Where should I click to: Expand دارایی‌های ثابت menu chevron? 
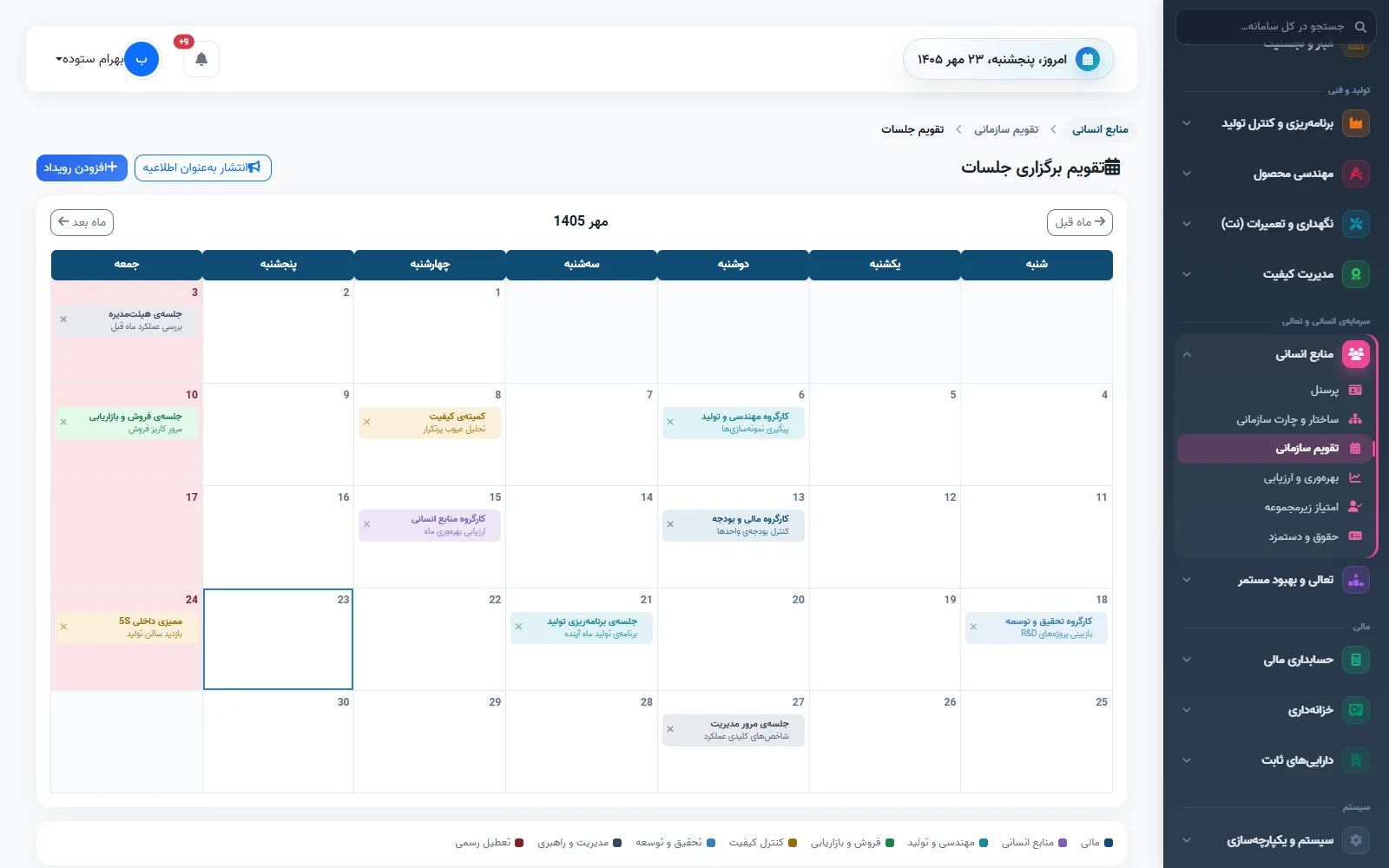(1187, 760)
